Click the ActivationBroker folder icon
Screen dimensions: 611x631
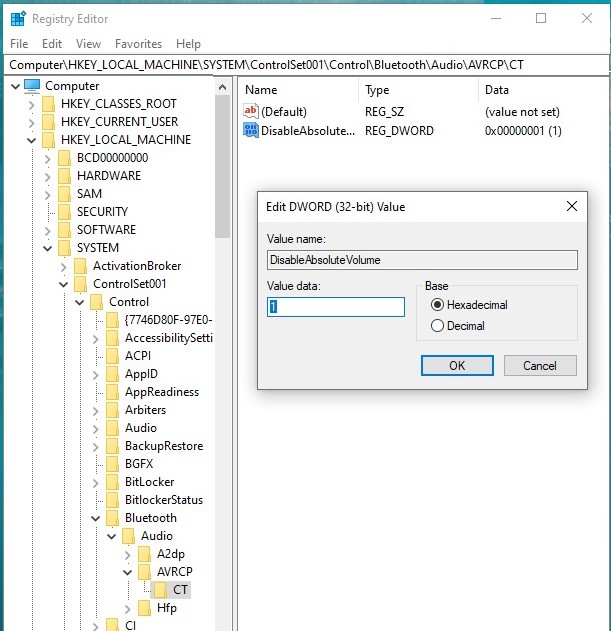(x=81, y=266)
